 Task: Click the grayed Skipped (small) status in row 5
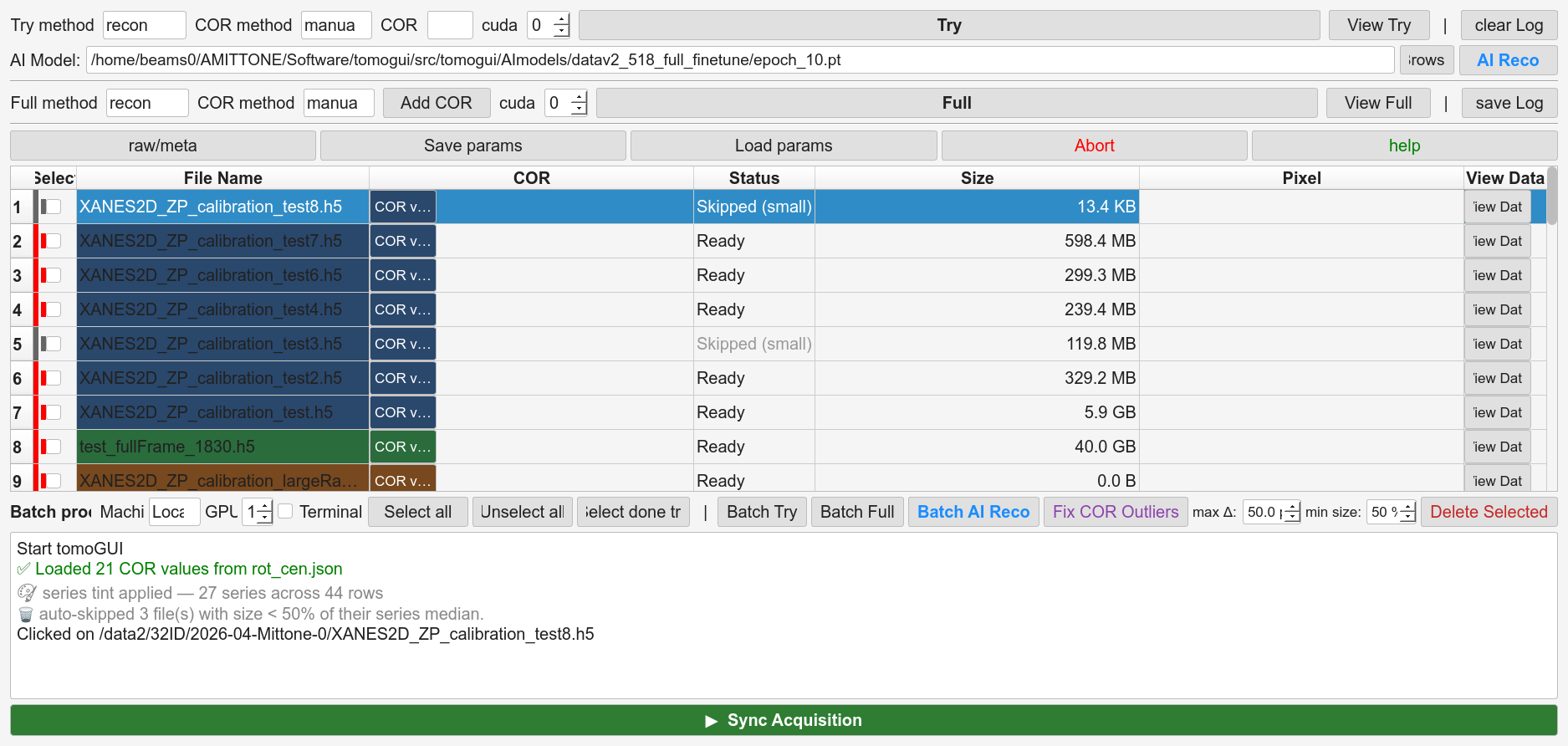[x=754, y=344]
